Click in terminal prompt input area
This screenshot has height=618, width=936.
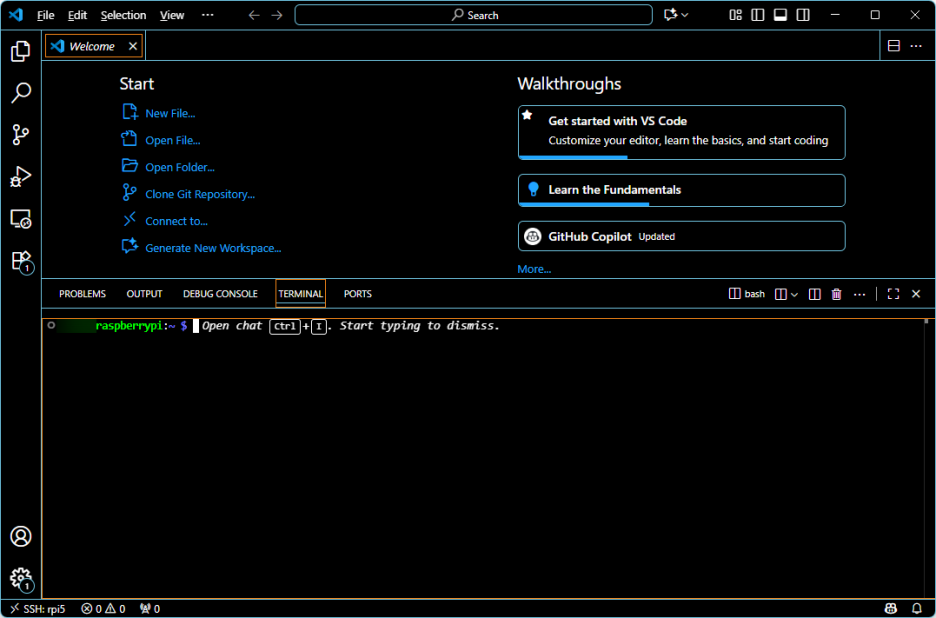click(x=196, y=326)
